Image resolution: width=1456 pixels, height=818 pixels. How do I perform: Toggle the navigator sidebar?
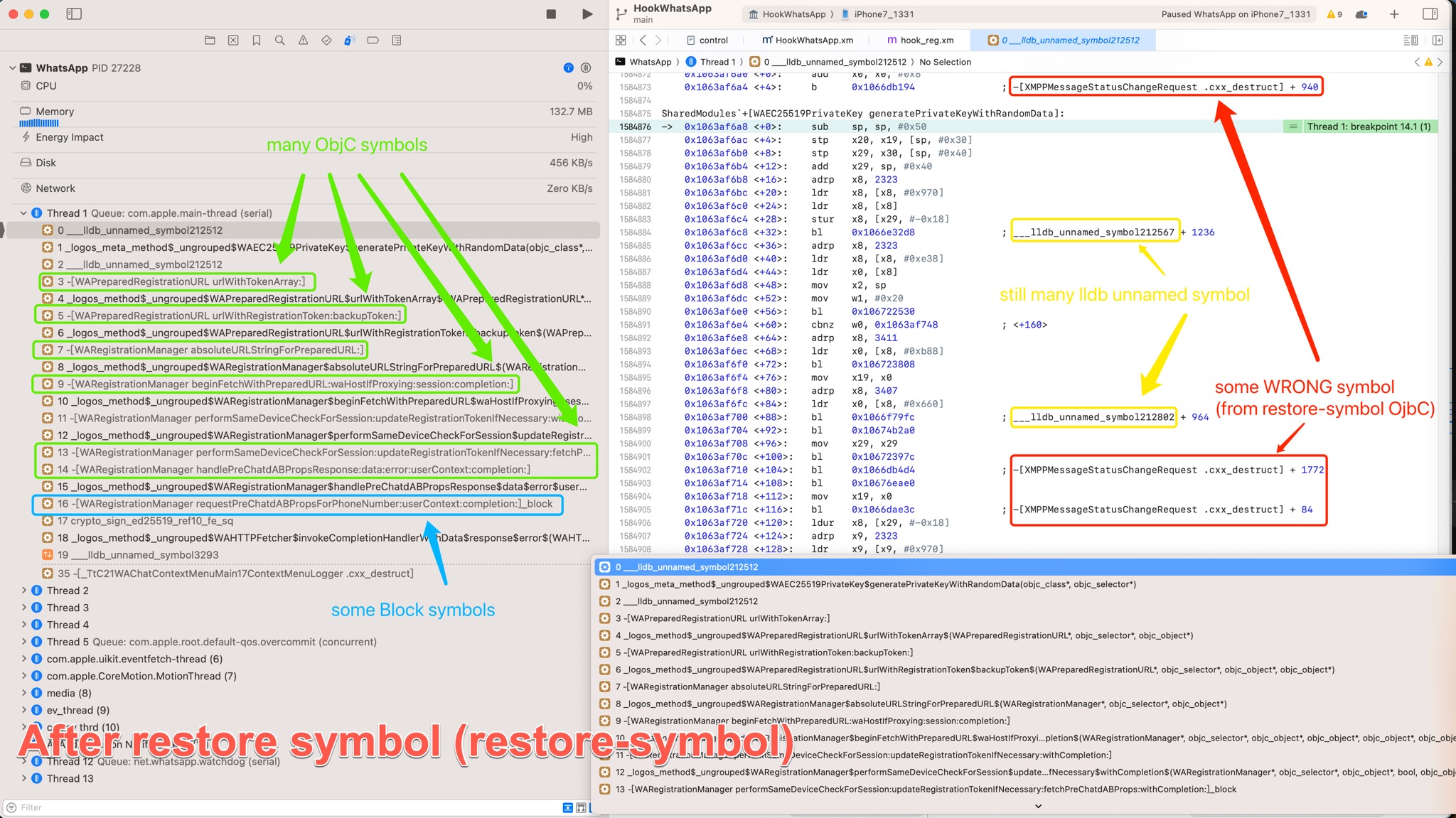point(74,14)
